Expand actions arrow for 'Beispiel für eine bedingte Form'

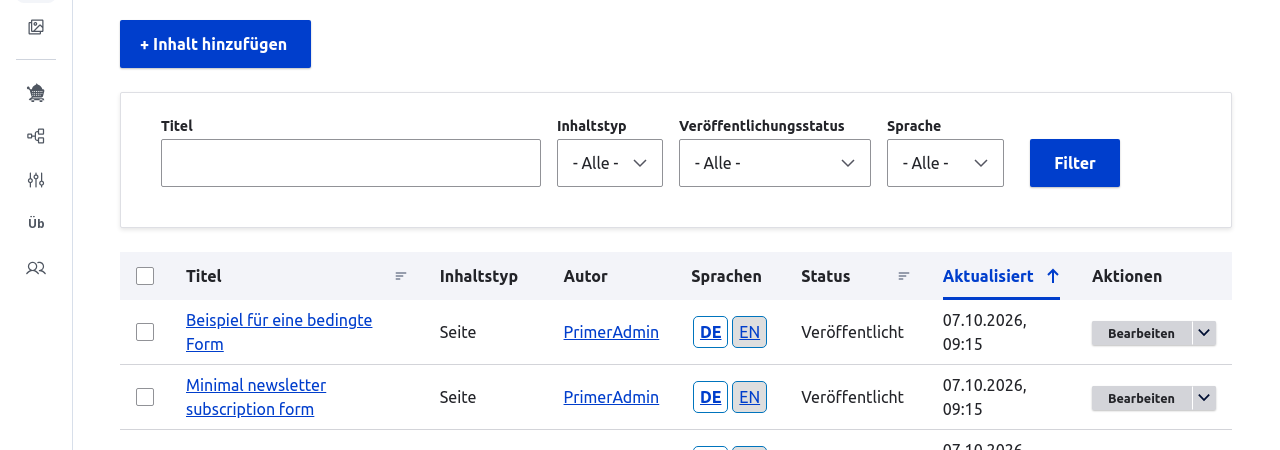(x=1204, y=333)
